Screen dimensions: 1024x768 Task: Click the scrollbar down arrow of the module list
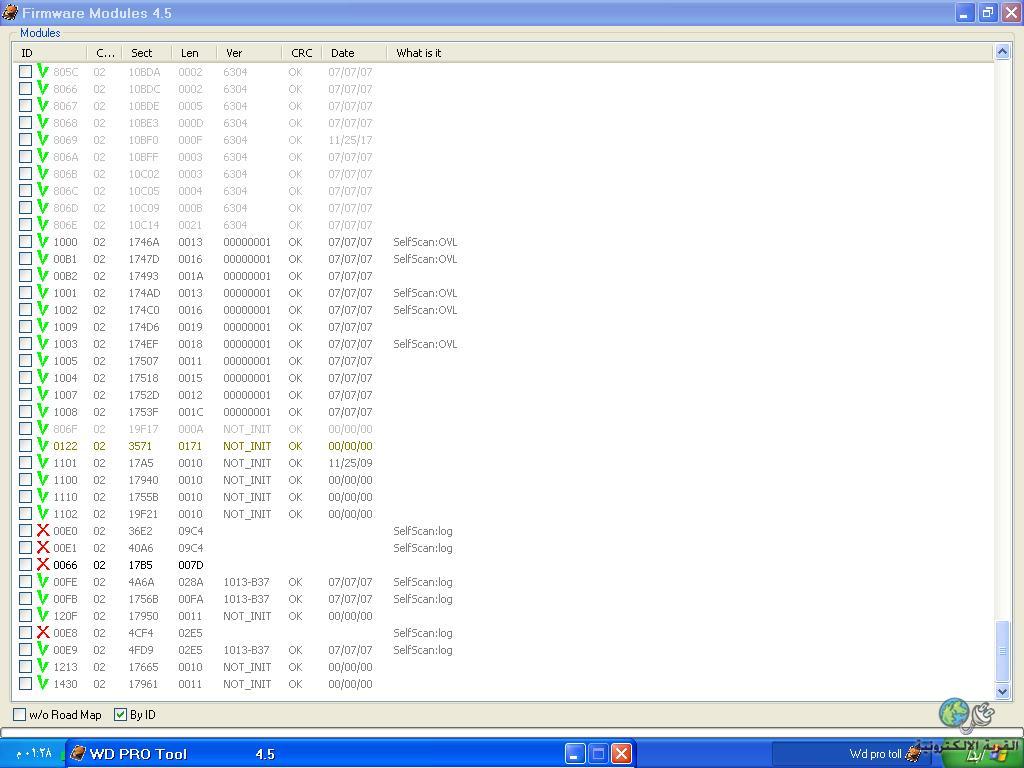[x=1002, y=691]
